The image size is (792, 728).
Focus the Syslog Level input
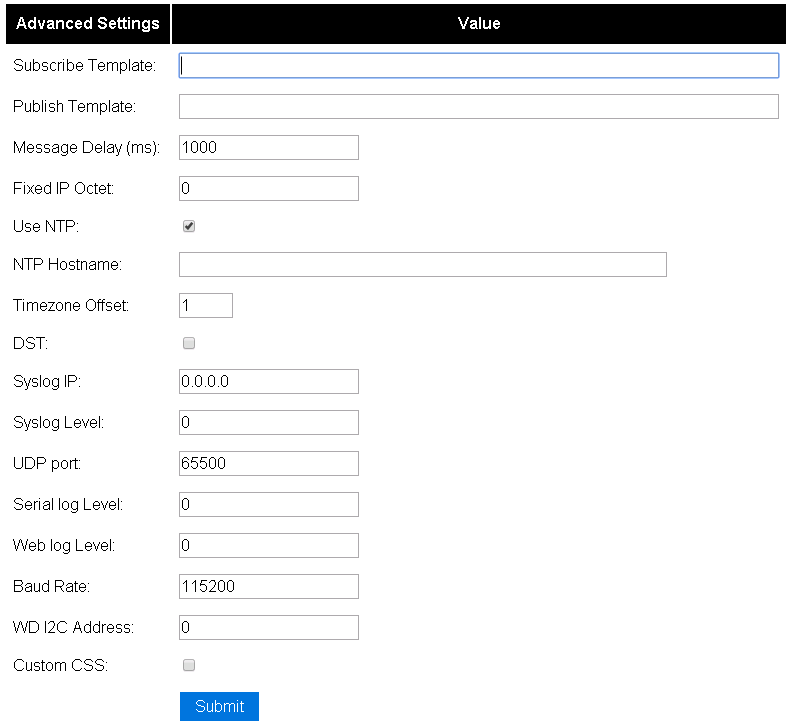[269, 422]
